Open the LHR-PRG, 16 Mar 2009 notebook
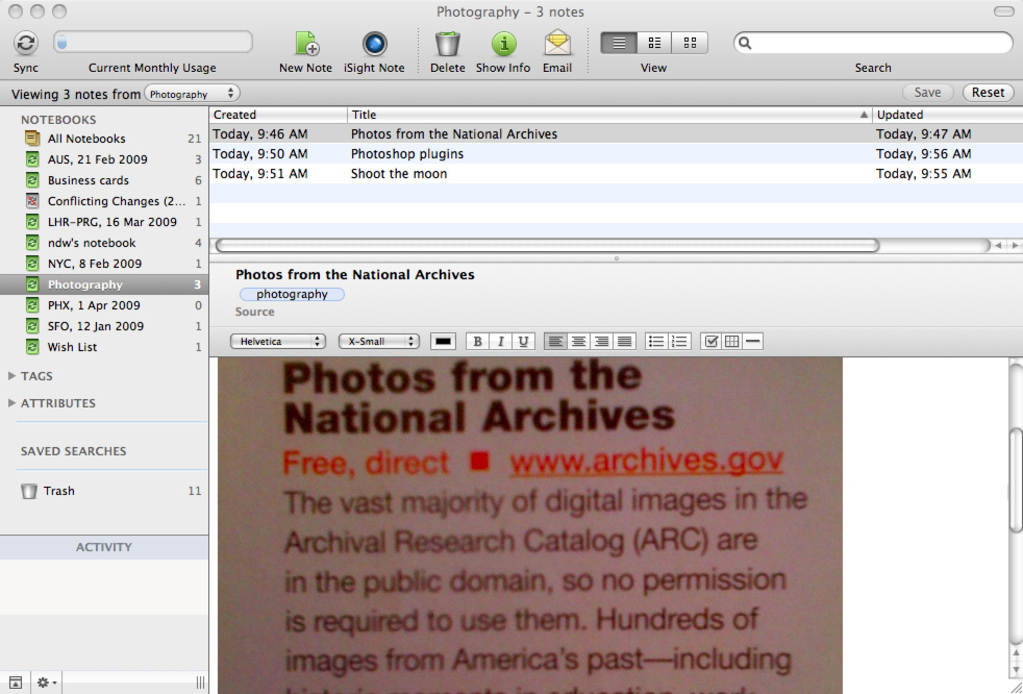 pos(104,222)
